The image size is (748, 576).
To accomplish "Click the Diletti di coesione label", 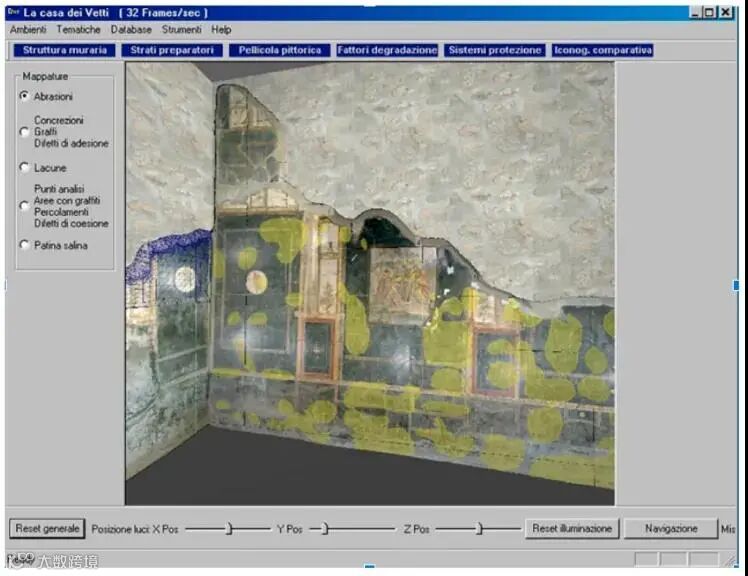I will (x=71, y=223).
